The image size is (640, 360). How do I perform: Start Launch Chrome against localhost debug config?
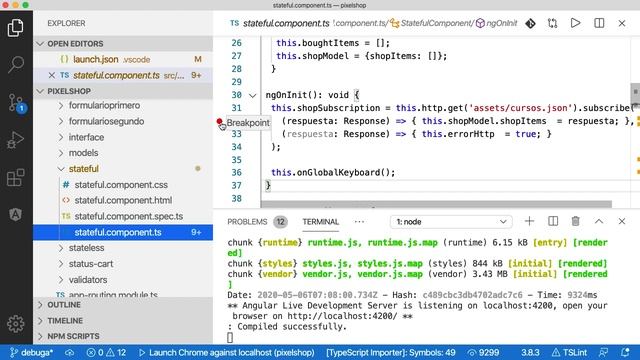227,352
